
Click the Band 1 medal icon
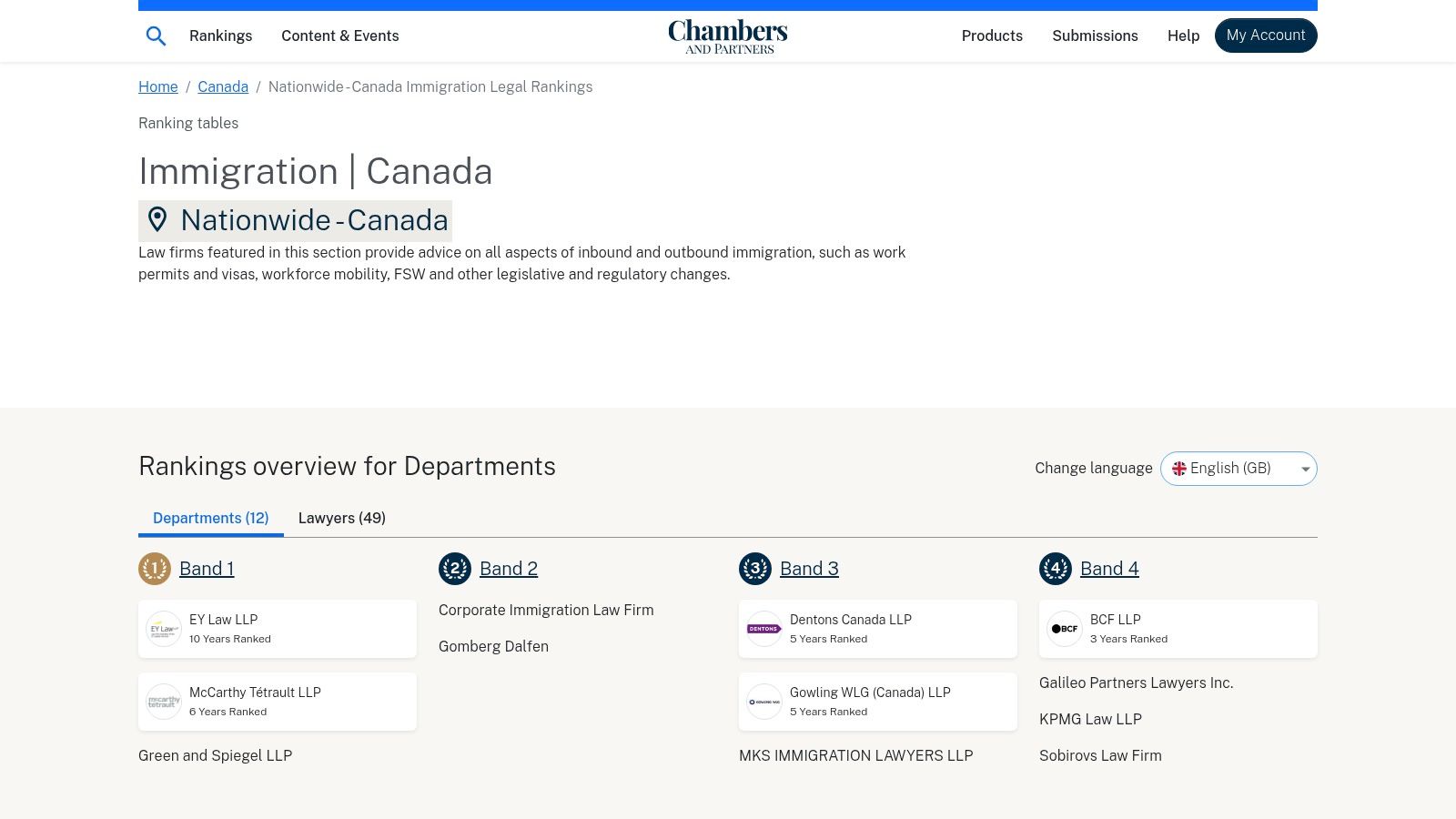click(155, 568)
